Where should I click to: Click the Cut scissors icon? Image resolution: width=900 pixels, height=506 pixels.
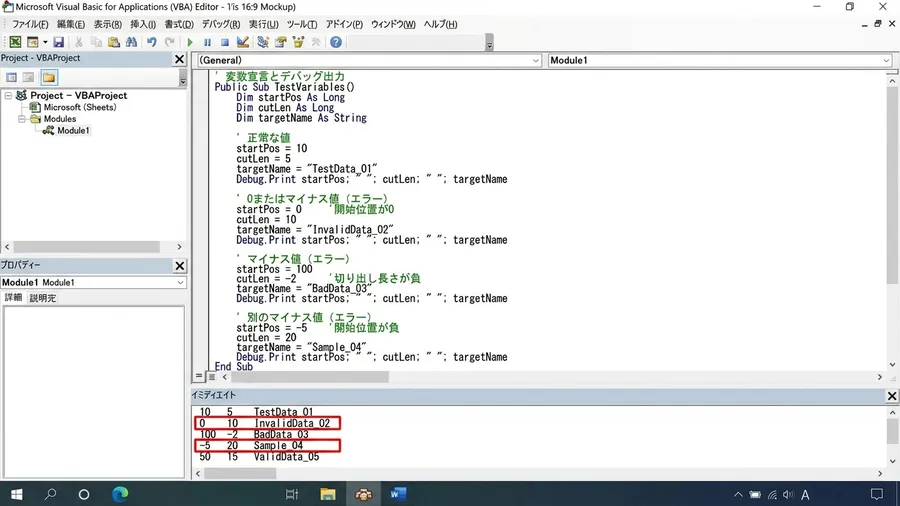tap(79, 42)
